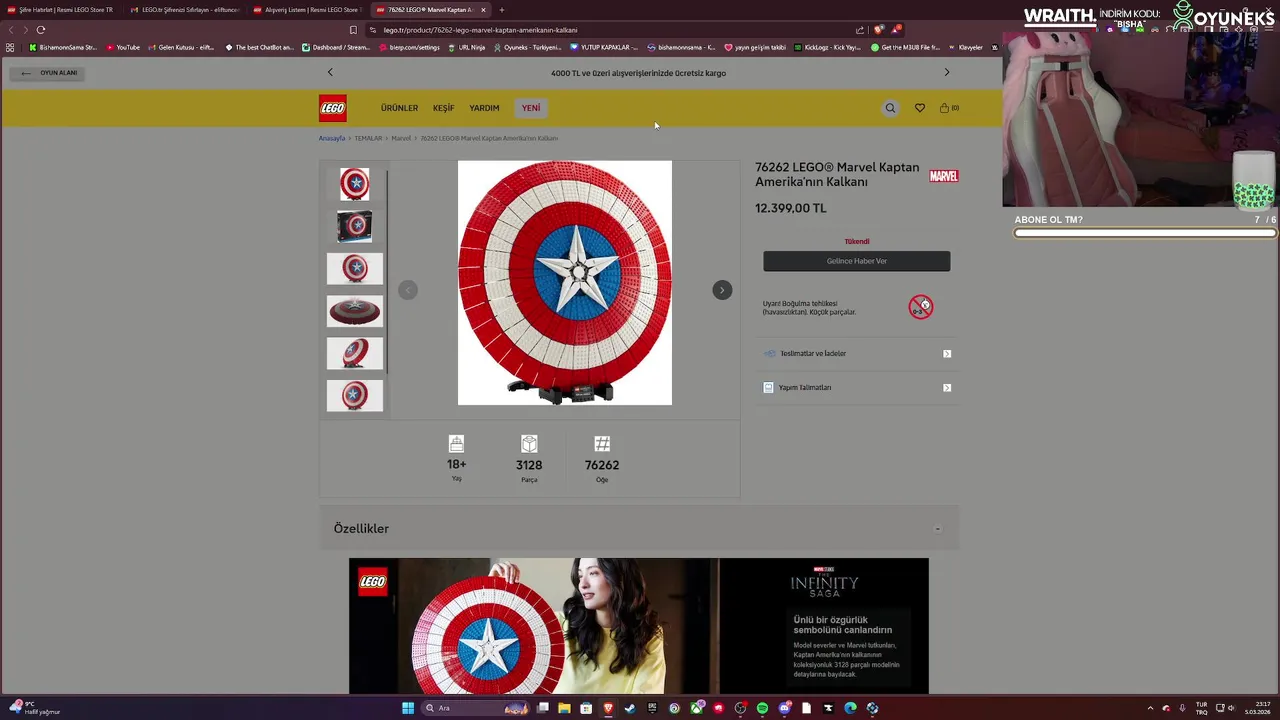The width and height of the screenshot is (1280, 720).
Task: Open the YARDIM menu
Action: click(484, 108)
